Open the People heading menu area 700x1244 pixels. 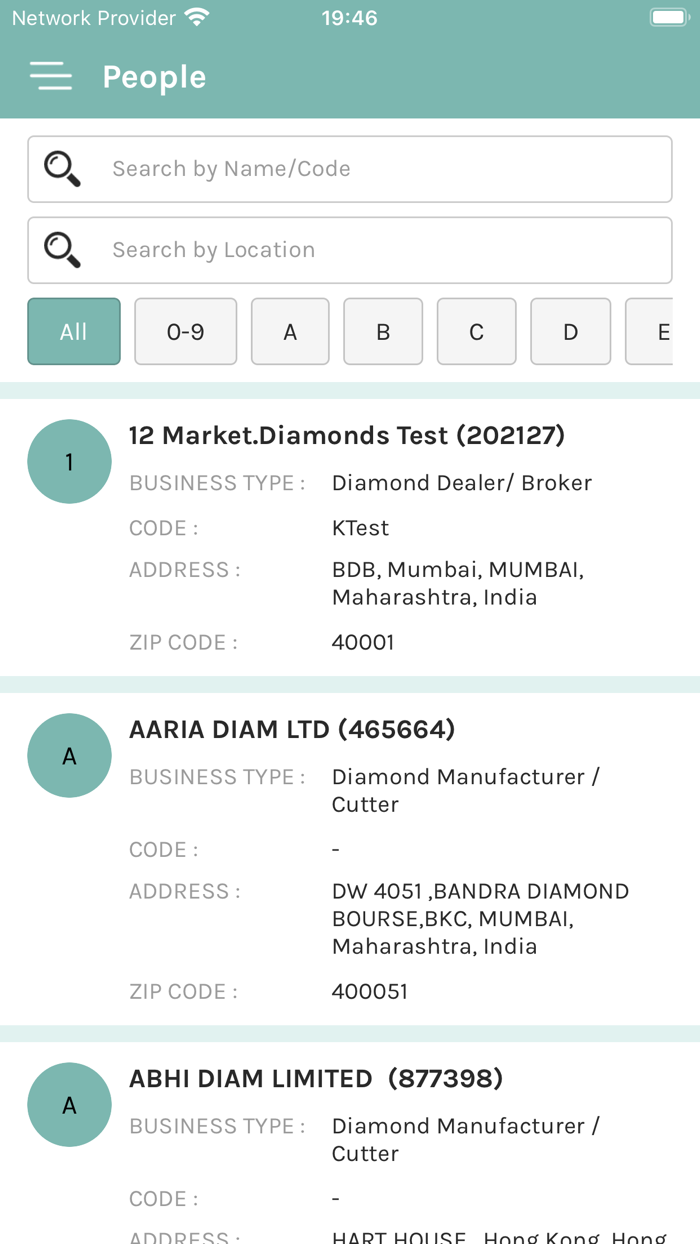click(153, 76)
